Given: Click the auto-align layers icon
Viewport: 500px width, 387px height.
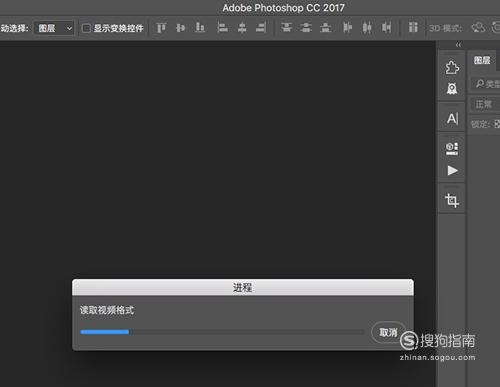Looking at the screenshot, I should coord(413,28).
